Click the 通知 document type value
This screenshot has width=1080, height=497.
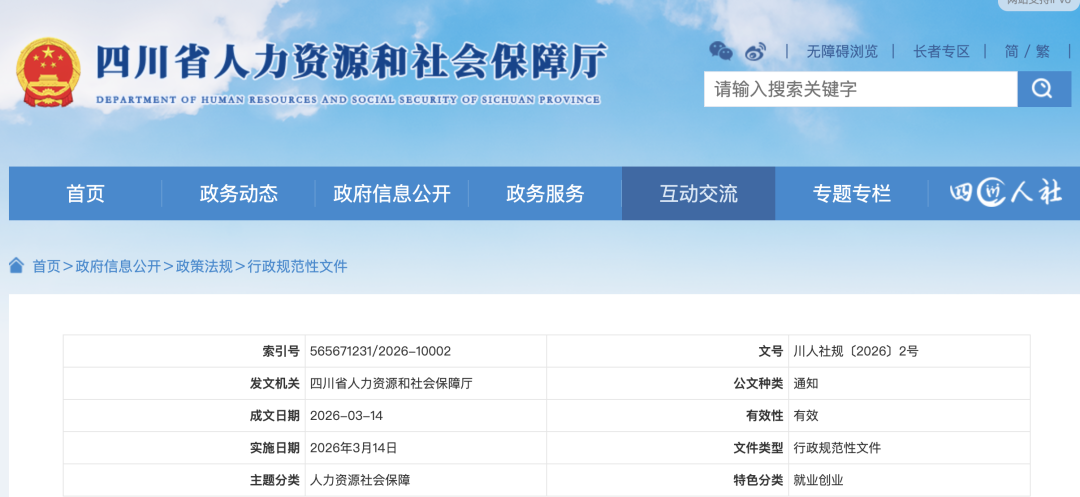[x=806, y=383]
